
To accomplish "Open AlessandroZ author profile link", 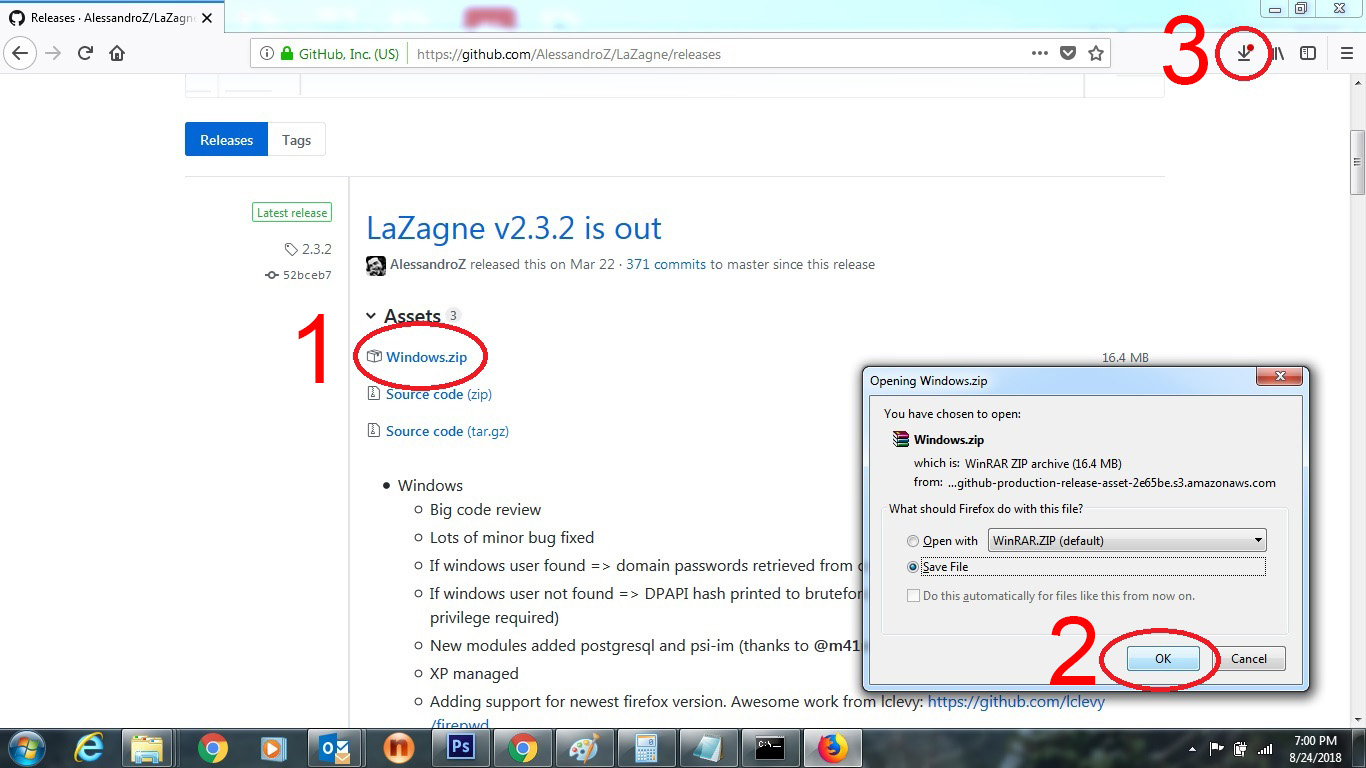I will pyautogui.click(x=428, y=265).
